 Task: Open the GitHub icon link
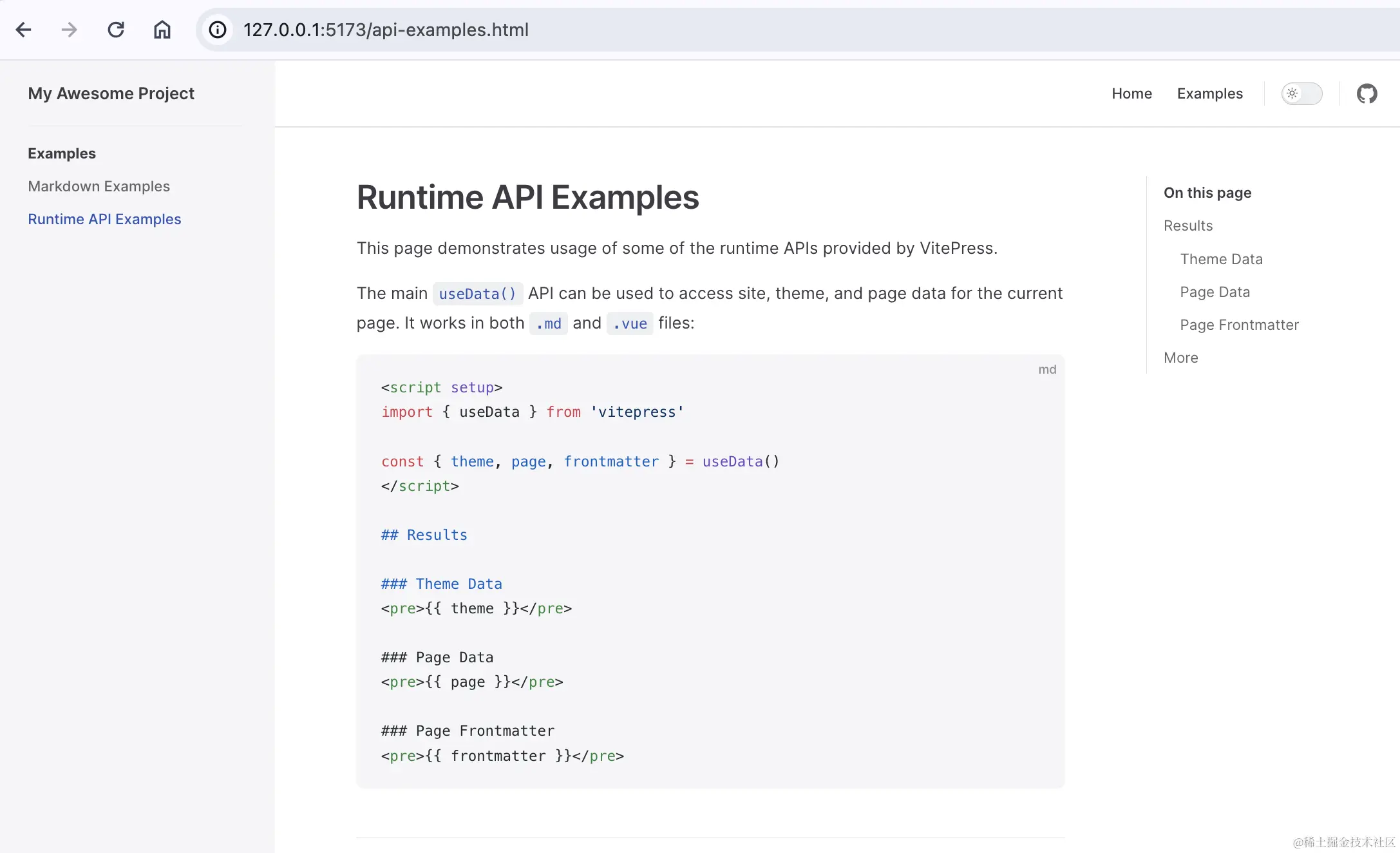1367,93
